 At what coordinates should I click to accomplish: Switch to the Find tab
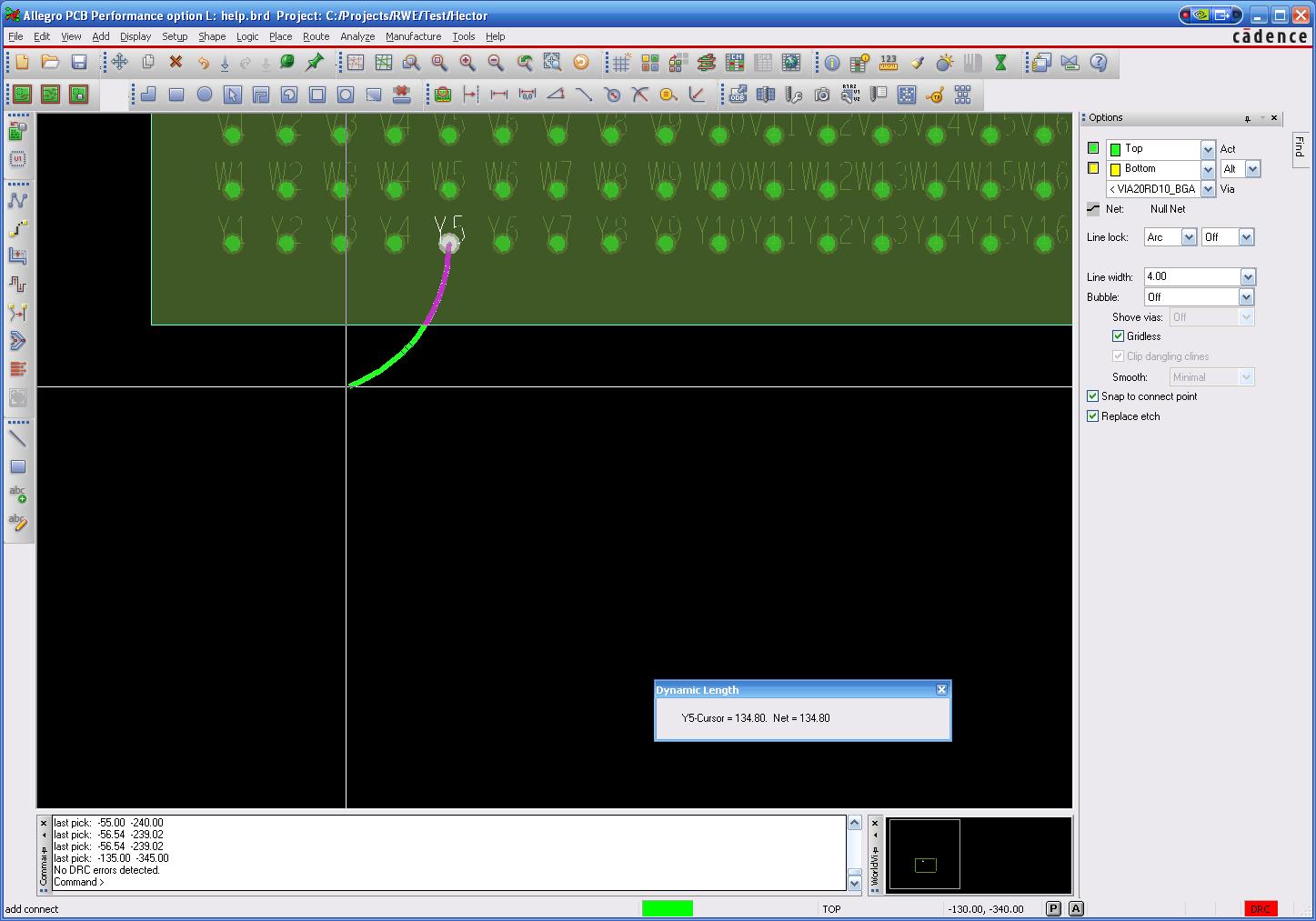pos(1299,146)
